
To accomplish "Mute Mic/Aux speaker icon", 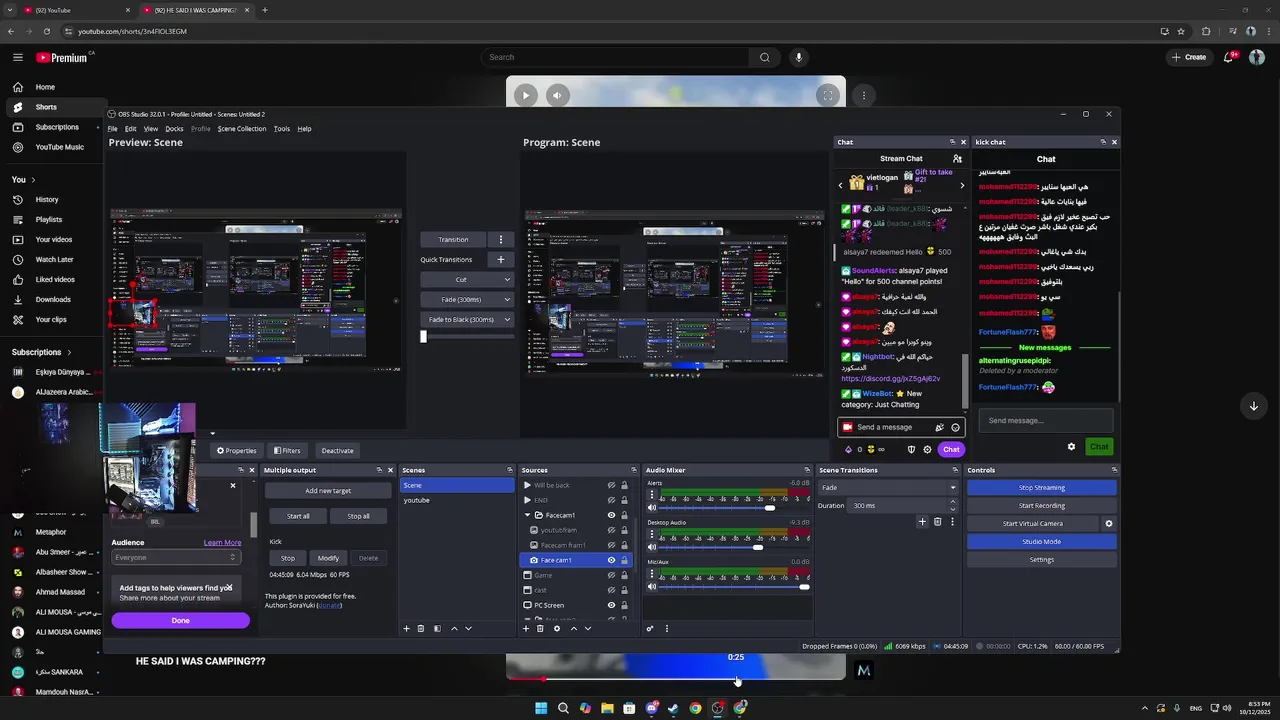I will pyautogui.click(x=652, y=587).
